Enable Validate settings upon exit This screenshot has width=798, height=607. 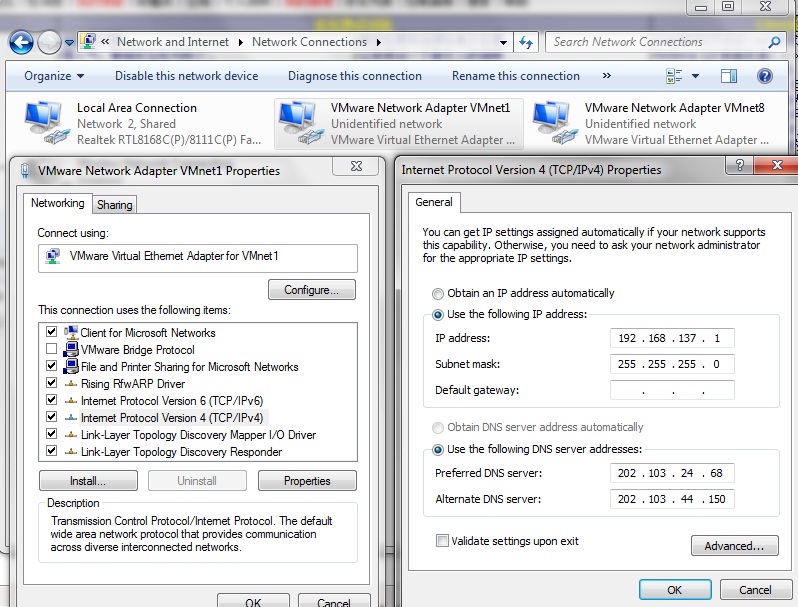click(x=442, y=540)
